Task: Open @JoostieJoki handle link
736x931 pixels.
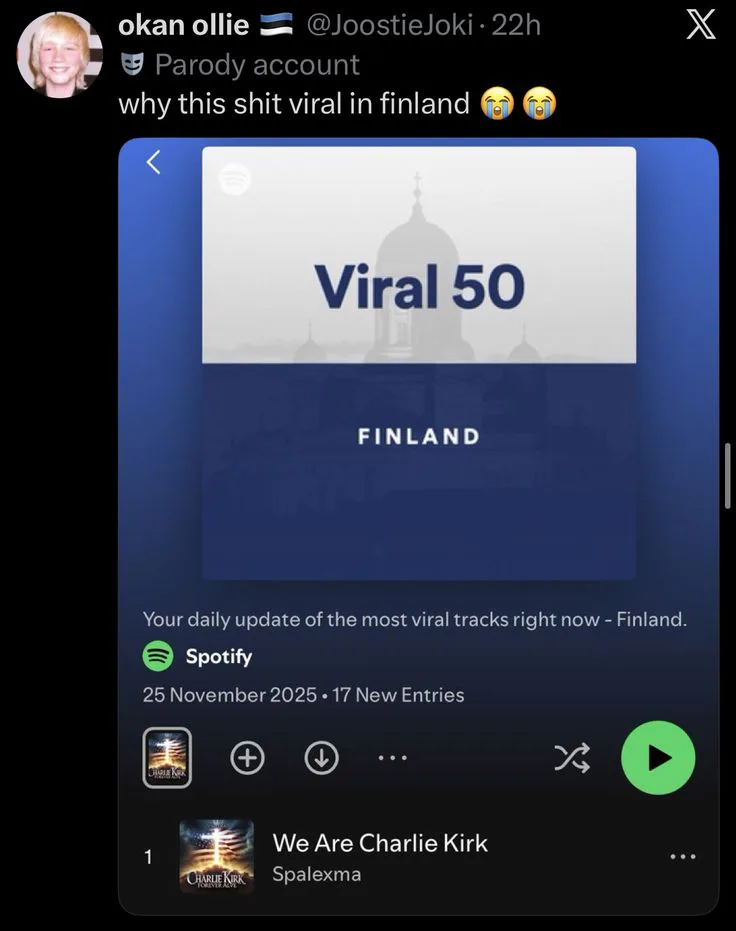Action: [390, 26]
